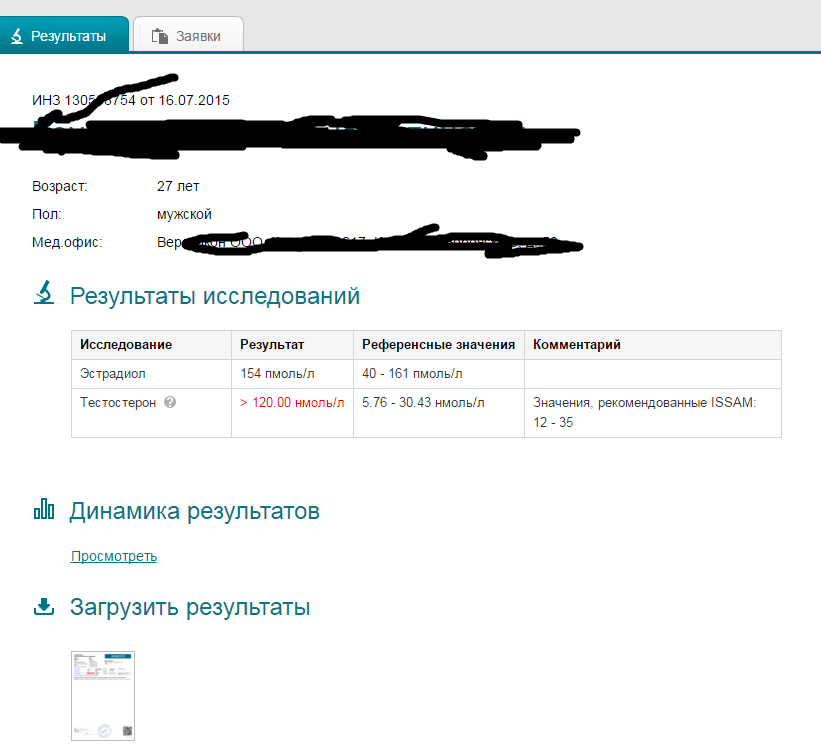Click the ISSAM recommended values comment
The height and width of the screenshot is (747, 821).
[644, 412]
